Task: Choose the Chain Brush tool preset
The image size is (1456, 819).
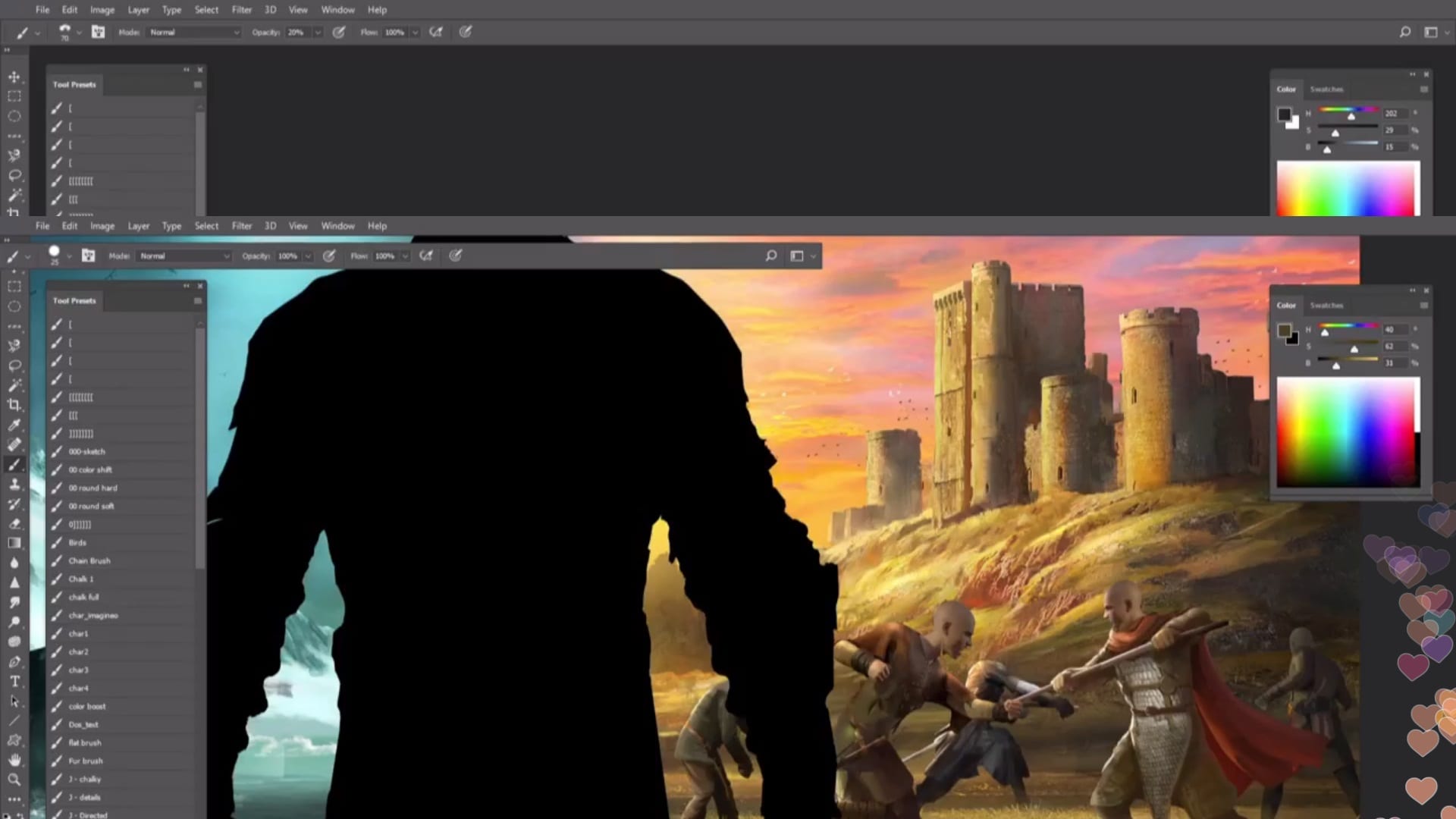Action: click(89, 561)
